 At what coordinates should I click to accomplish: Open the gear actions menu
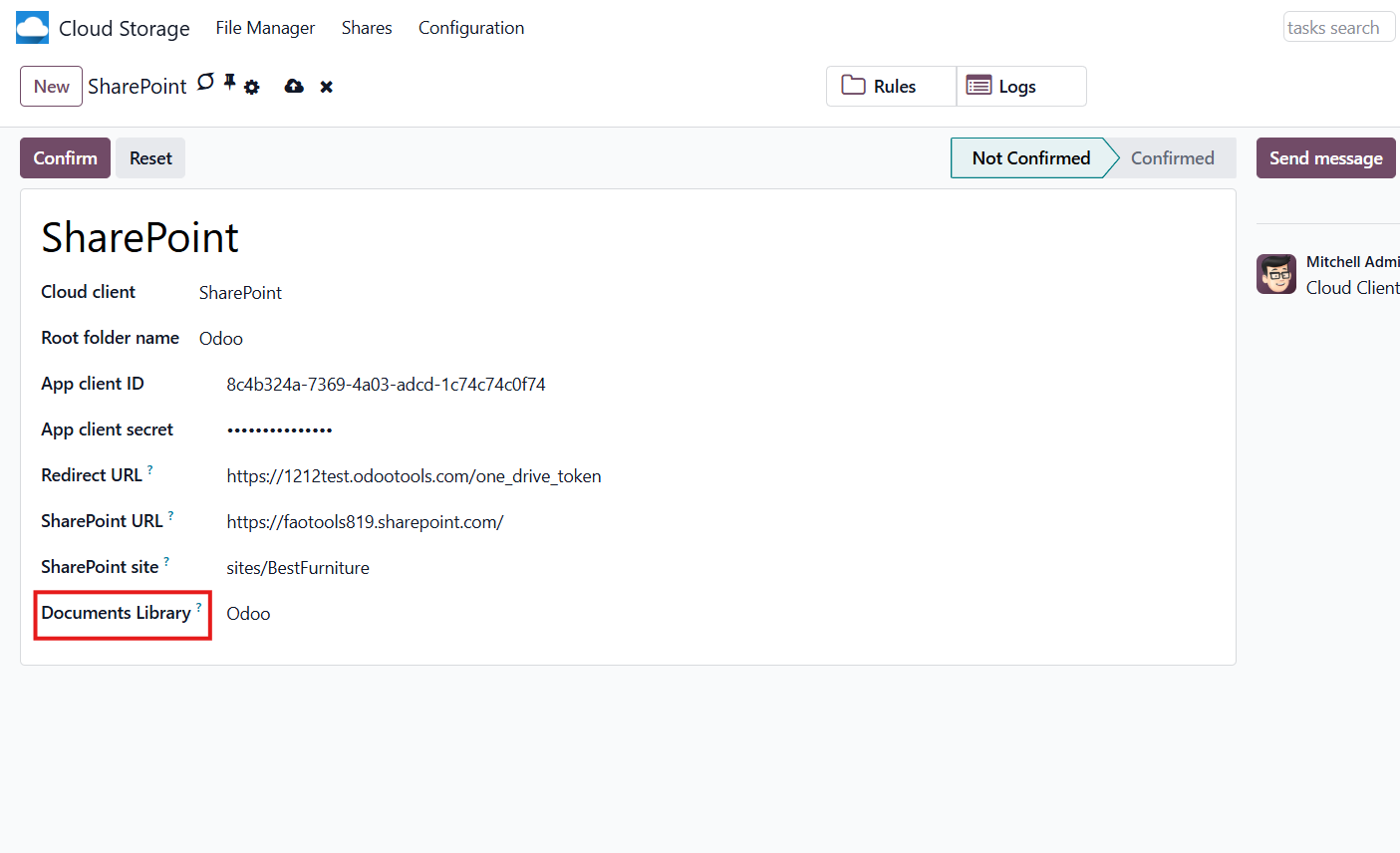click(252, 88)
